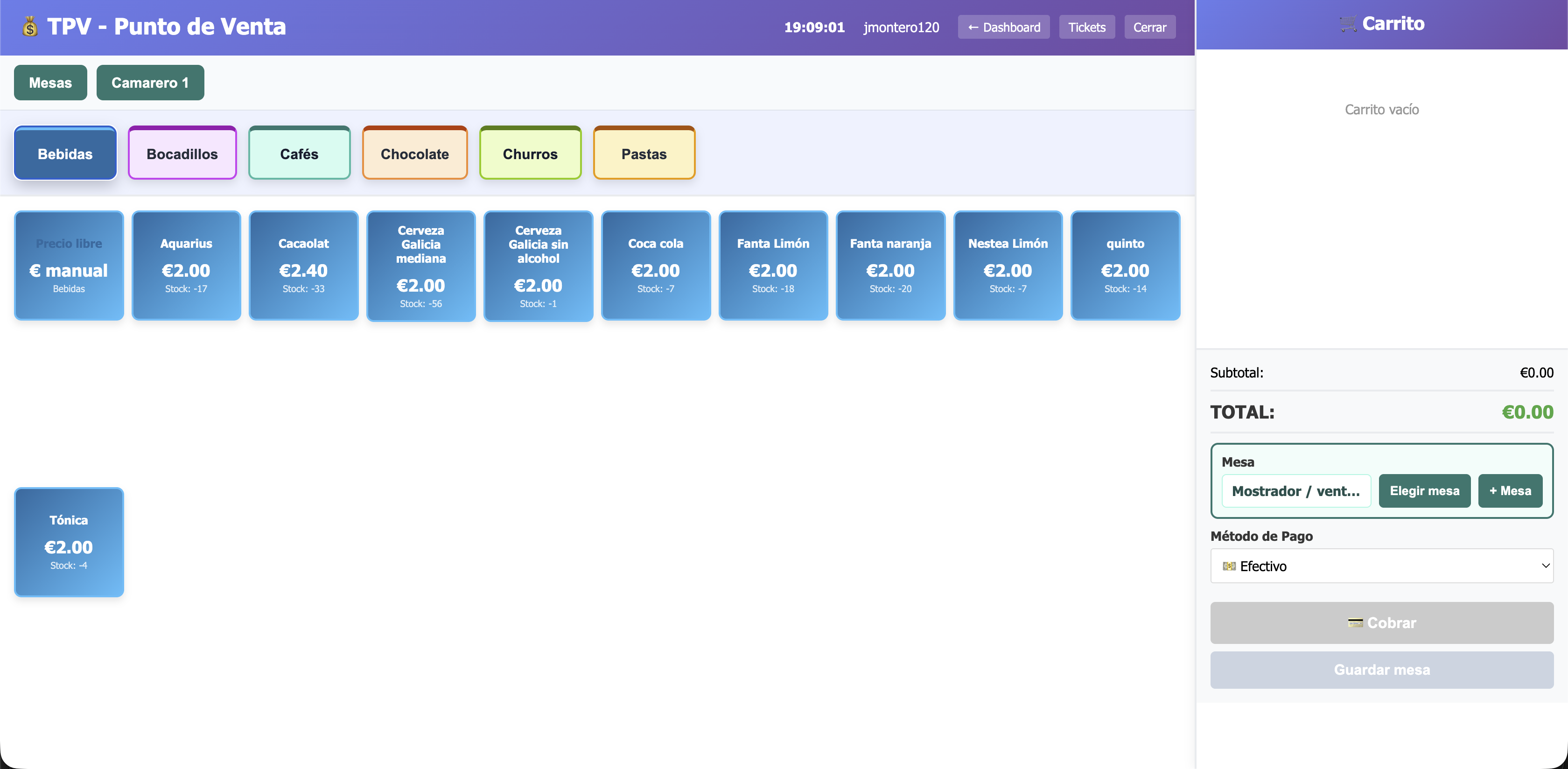Open the Mesas view
The height and width of the screenshot is (769, 1568).
(50, 82)
